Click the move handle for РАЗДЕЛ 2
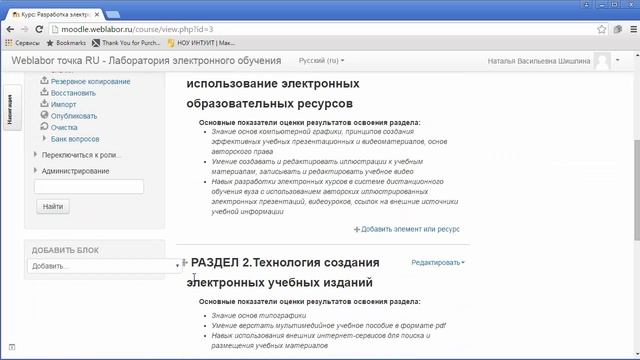Image resolution: width=640 pixels, height=360 pixels. tap(184, 262)
